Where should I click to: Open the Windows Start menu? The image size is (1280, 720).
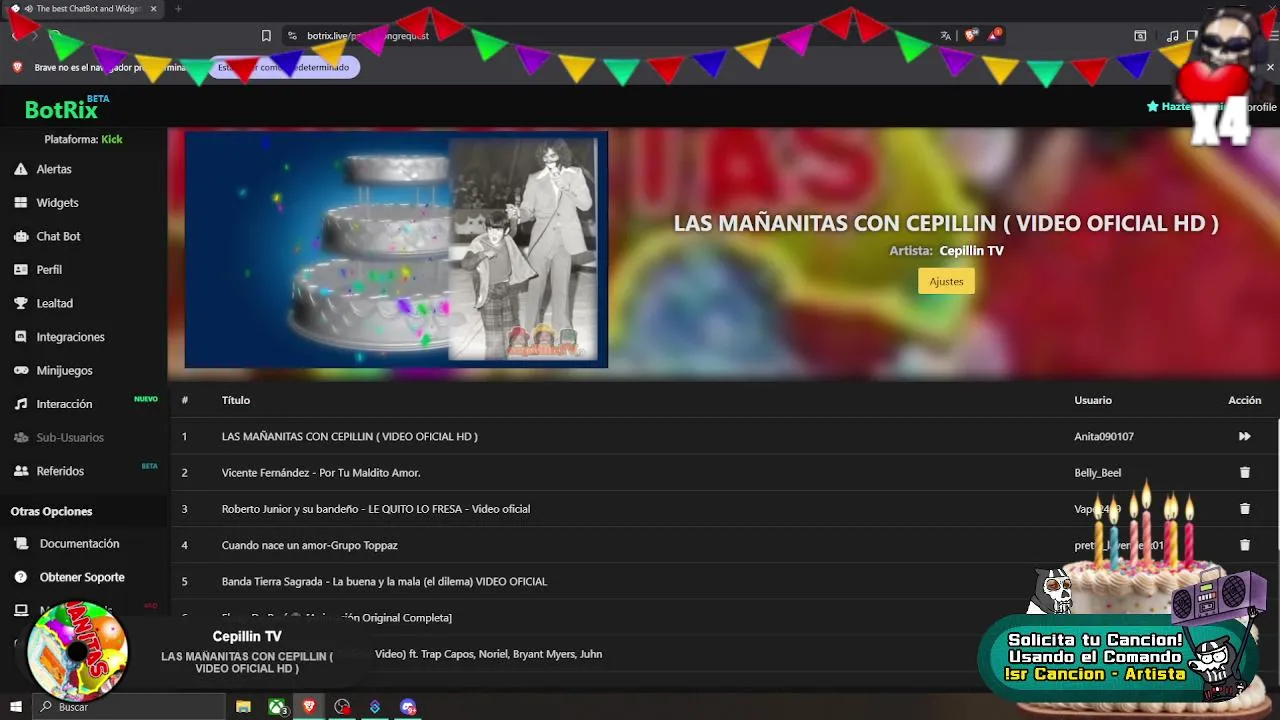pyautogui.click(x=15, y=707)
